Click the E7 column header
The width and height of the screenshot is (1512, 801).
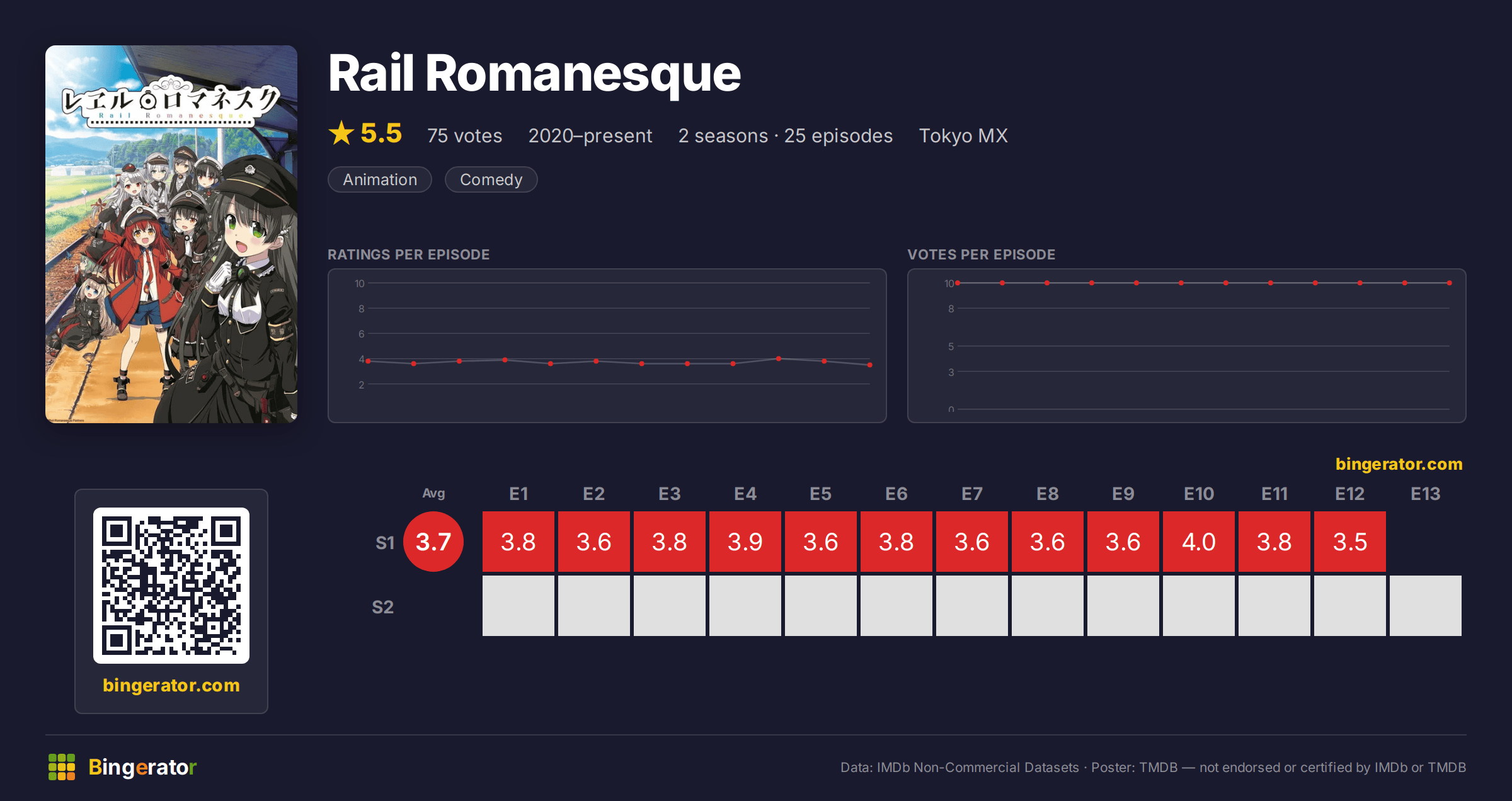tap(972, 494)
